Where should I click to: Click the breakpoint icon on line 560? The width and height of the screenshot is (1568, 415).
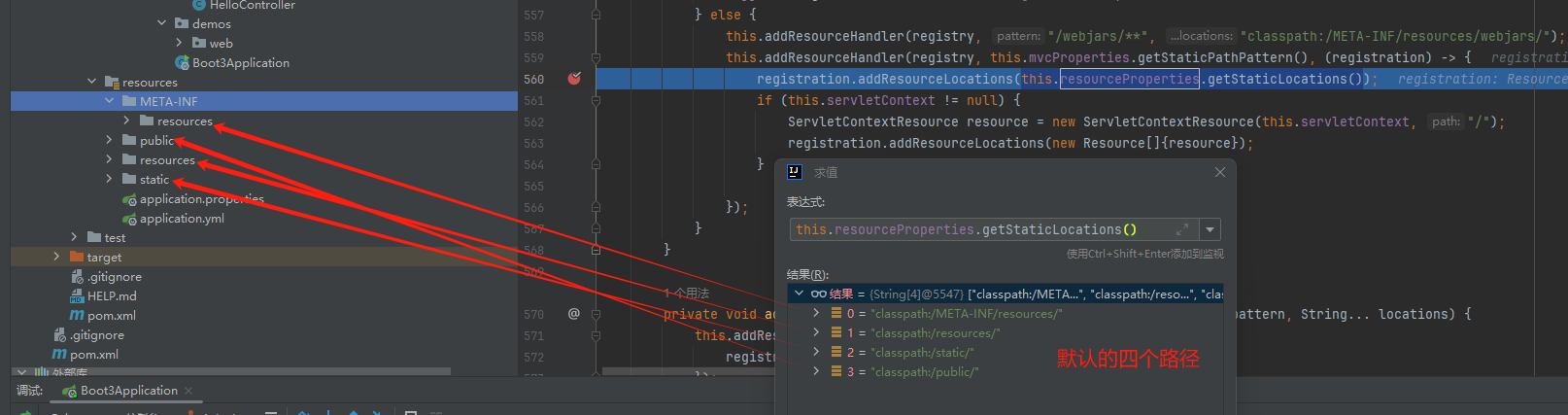point(574,79)
